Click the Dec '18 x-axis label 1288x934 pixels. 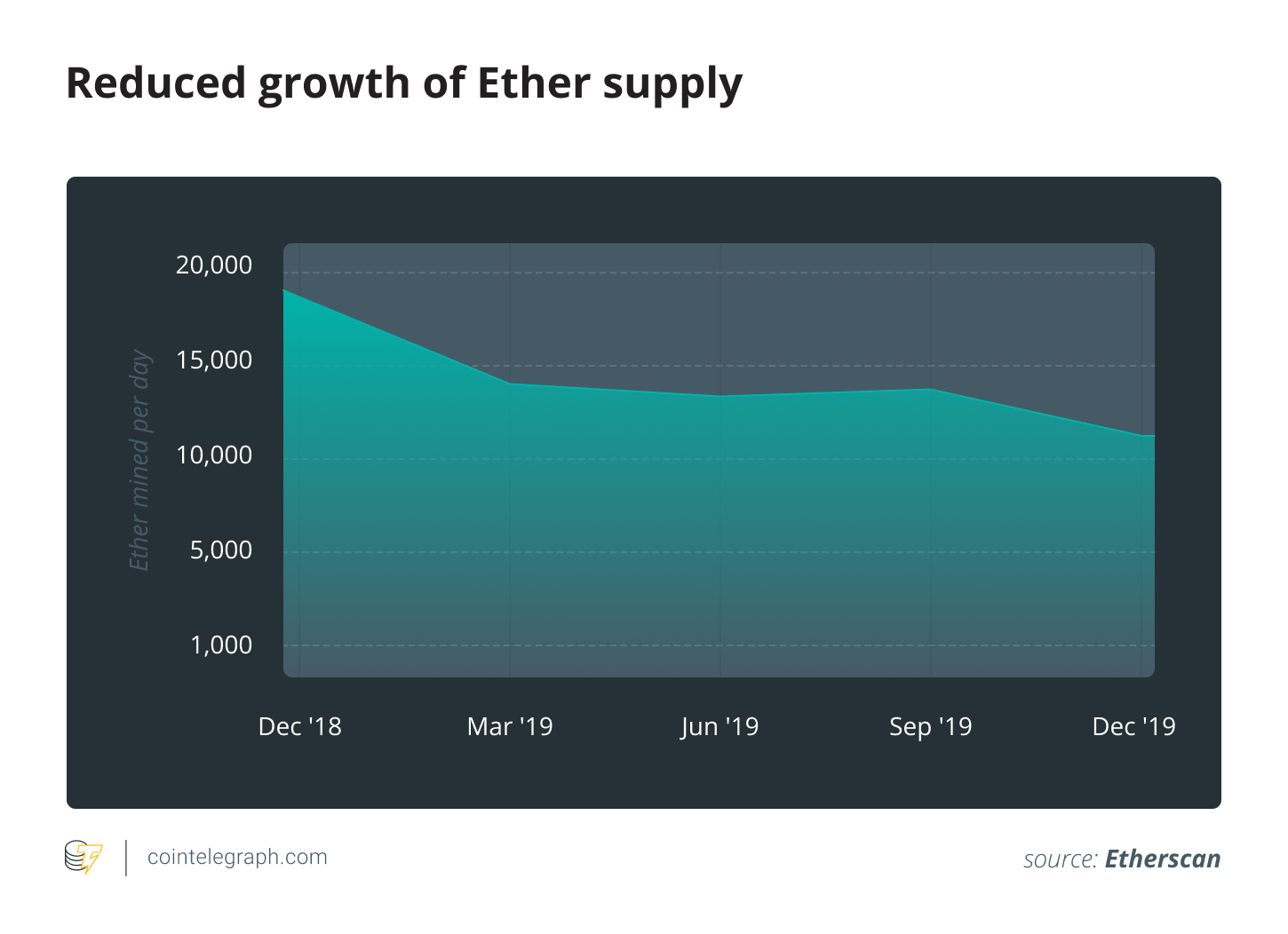click(299, 726)
